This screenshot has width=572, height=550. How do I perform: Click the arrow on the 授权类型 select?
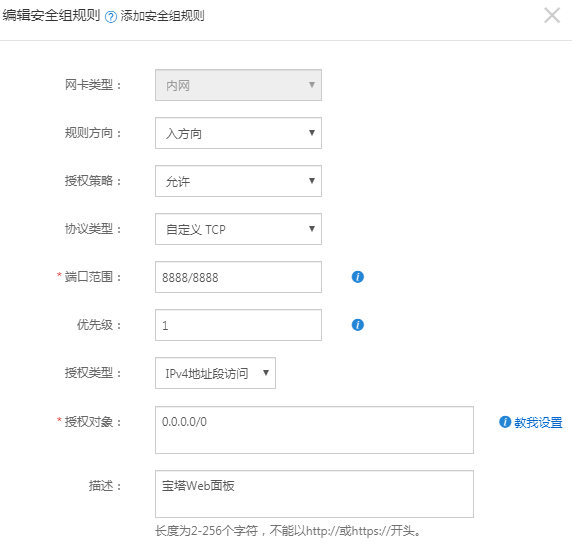(266, 372)
